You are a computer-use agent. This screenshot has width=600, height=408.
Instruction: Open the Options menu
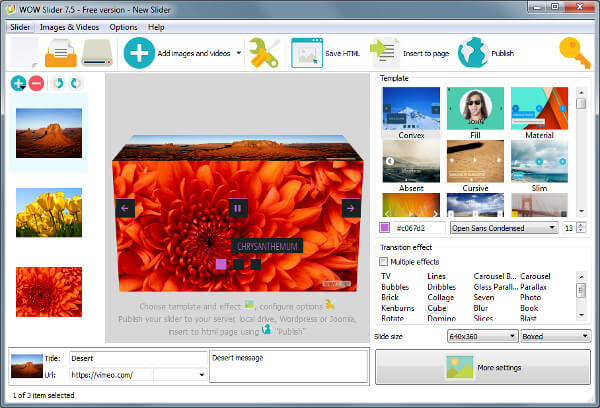(124, 27)
